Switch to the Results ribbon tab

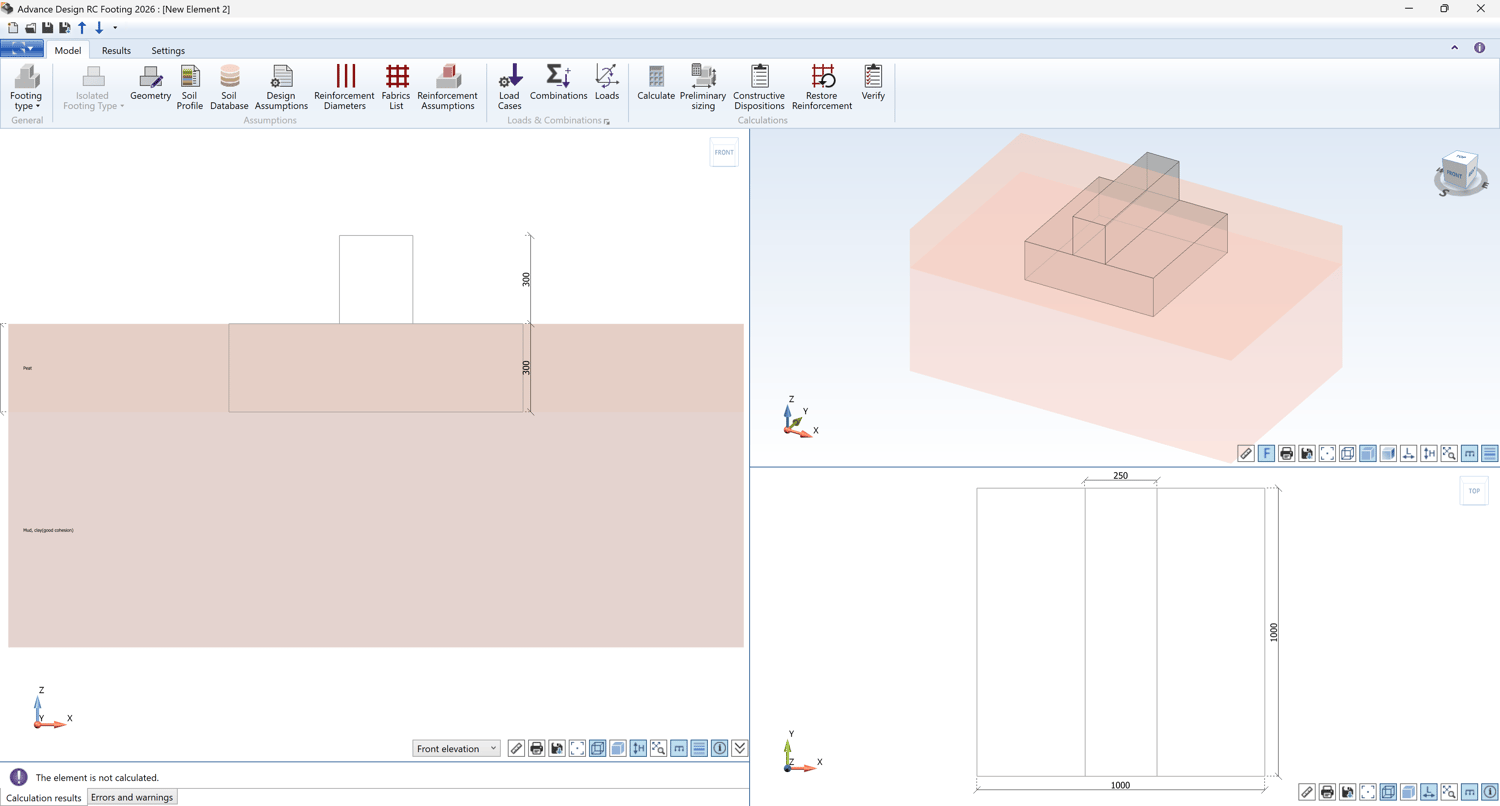tap(116, 51)
